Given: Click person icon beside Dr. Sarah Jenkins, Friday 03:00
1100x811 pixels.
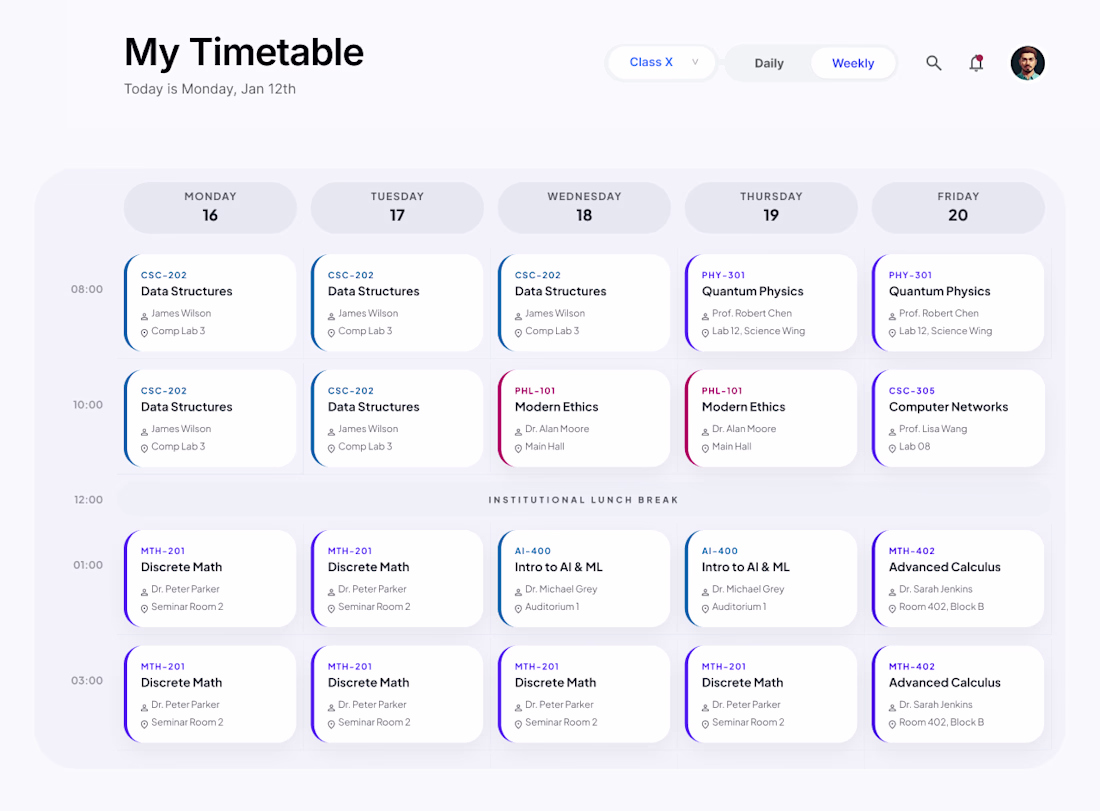Looking at the screenshot, I should tap(892, 707).
